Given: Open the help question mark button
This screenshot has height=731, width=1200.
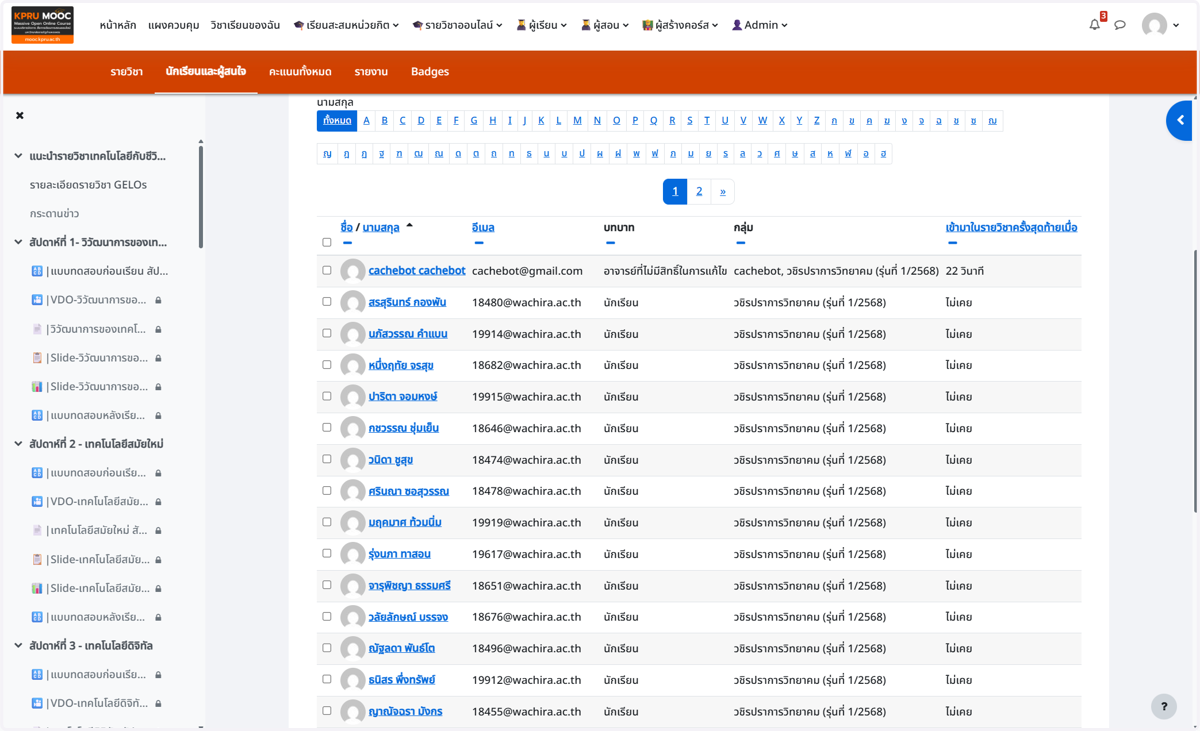Looking at the screenshot, I should (x=1164, y=706).
